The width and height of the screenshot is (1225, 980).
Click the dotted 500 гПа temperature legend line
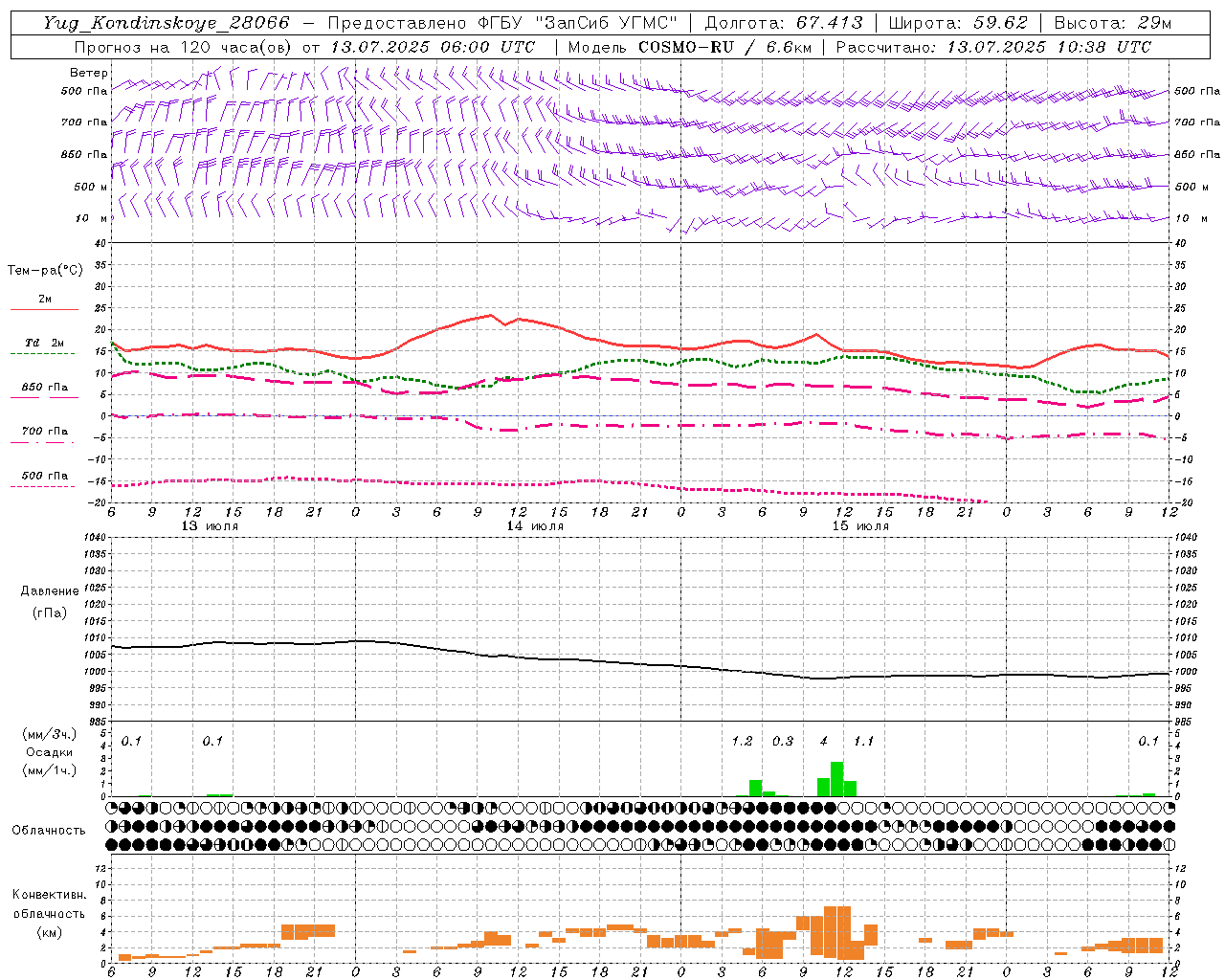coord(42,487)
